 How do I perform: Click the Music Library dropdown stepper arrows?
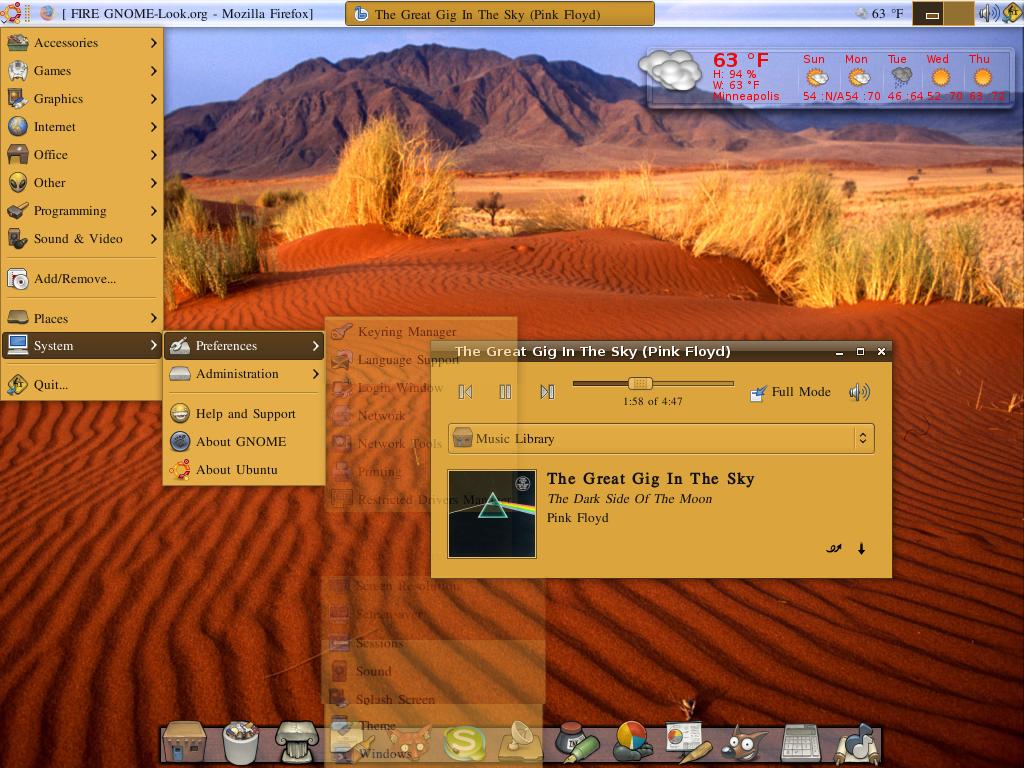coord(863,439)
